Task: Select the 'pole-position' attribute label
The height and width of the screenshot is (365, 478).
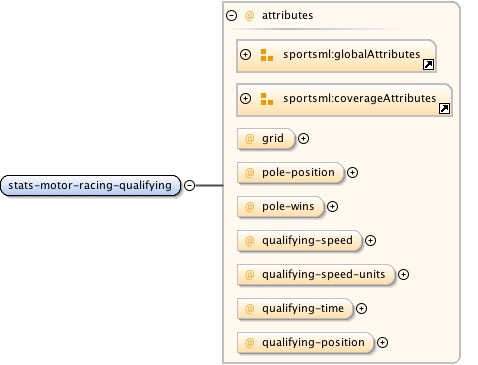Action: 298,173
